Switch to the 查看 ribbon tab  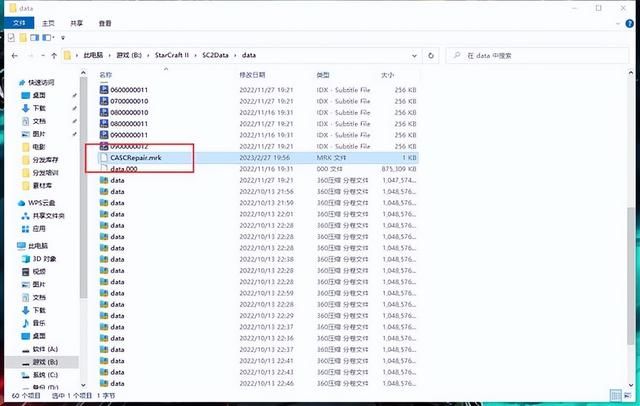coord(105,23)
